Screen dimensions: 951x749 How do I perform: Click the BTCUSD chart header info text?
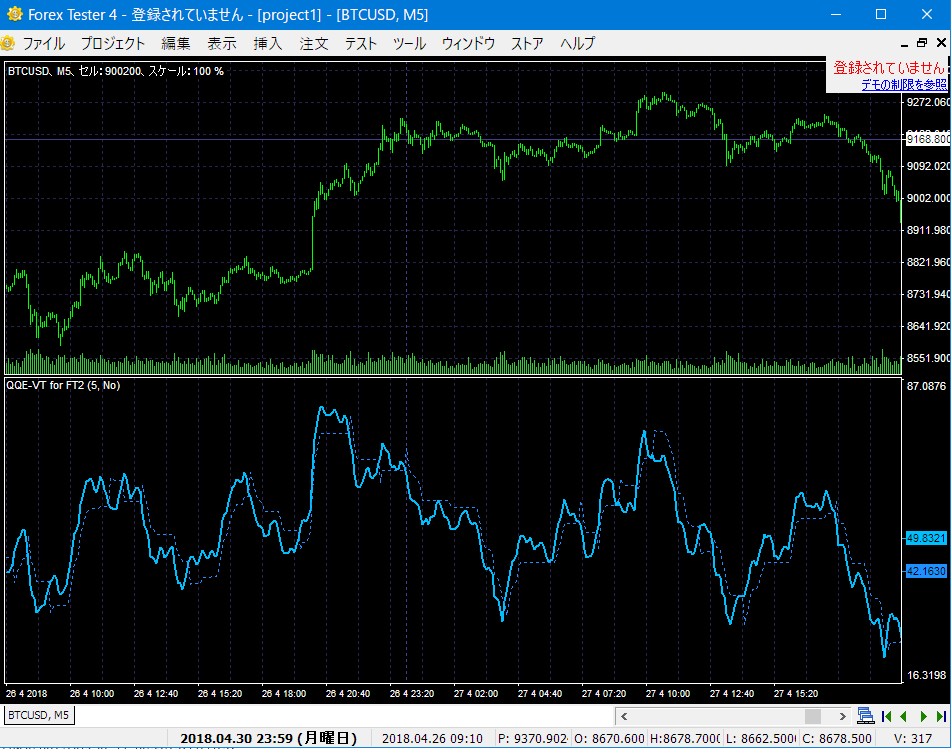(116, 71)
